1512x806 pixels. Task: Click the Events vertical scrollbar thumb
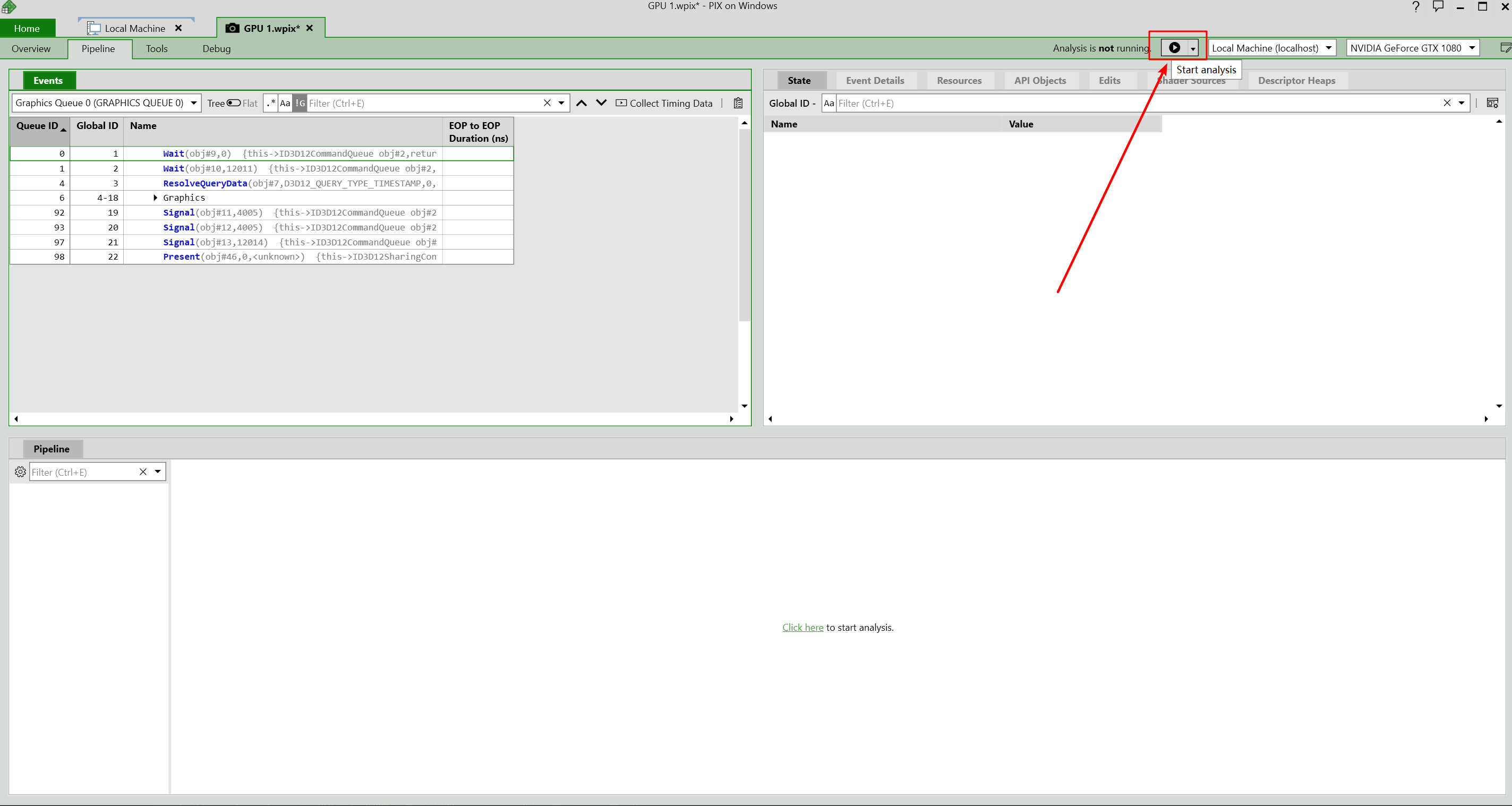pyautogui.click(x=744, y=225)
